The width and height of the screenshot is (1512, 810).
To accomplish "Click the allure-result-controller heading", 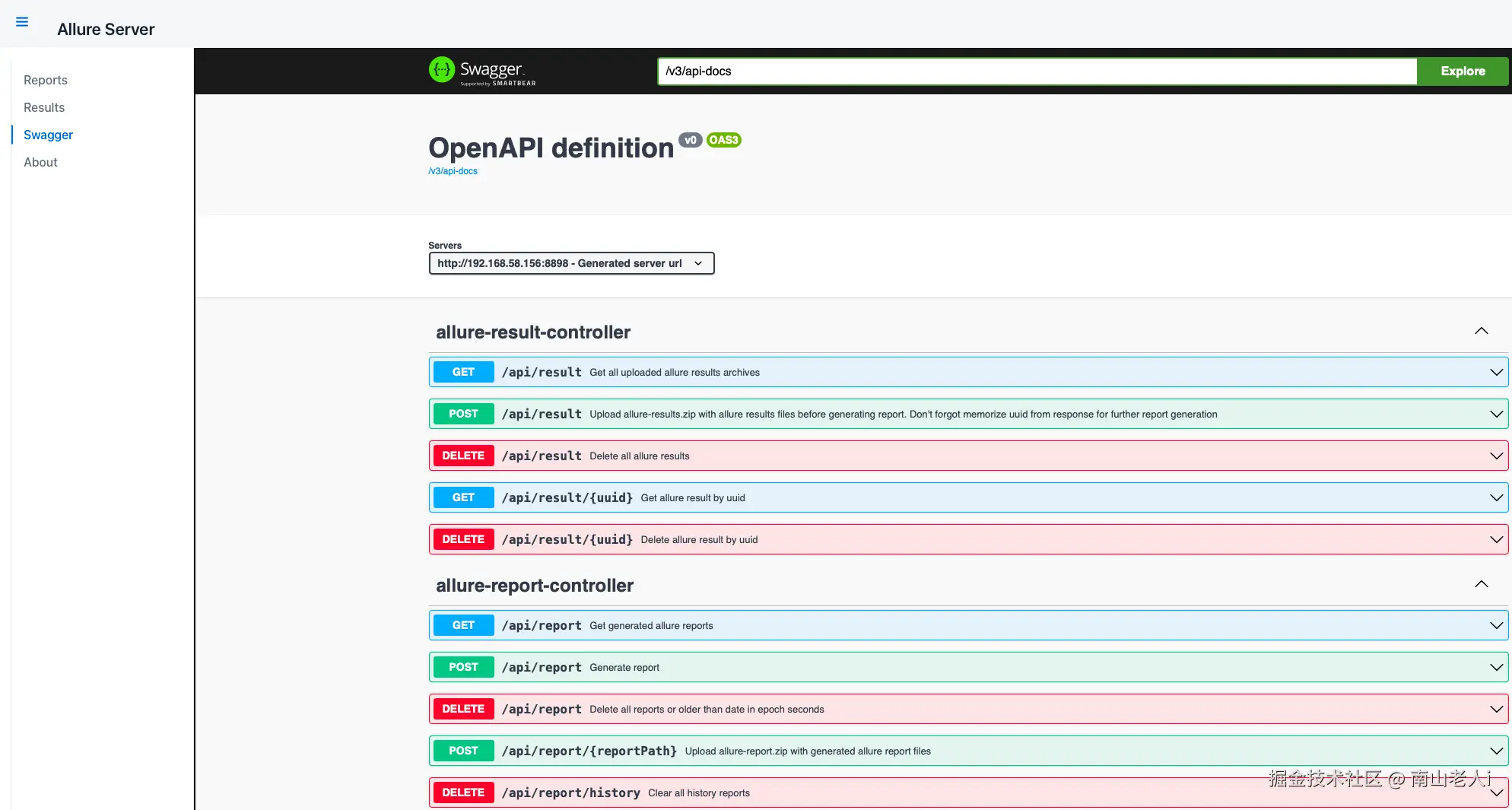I will [x=533, y=332].
